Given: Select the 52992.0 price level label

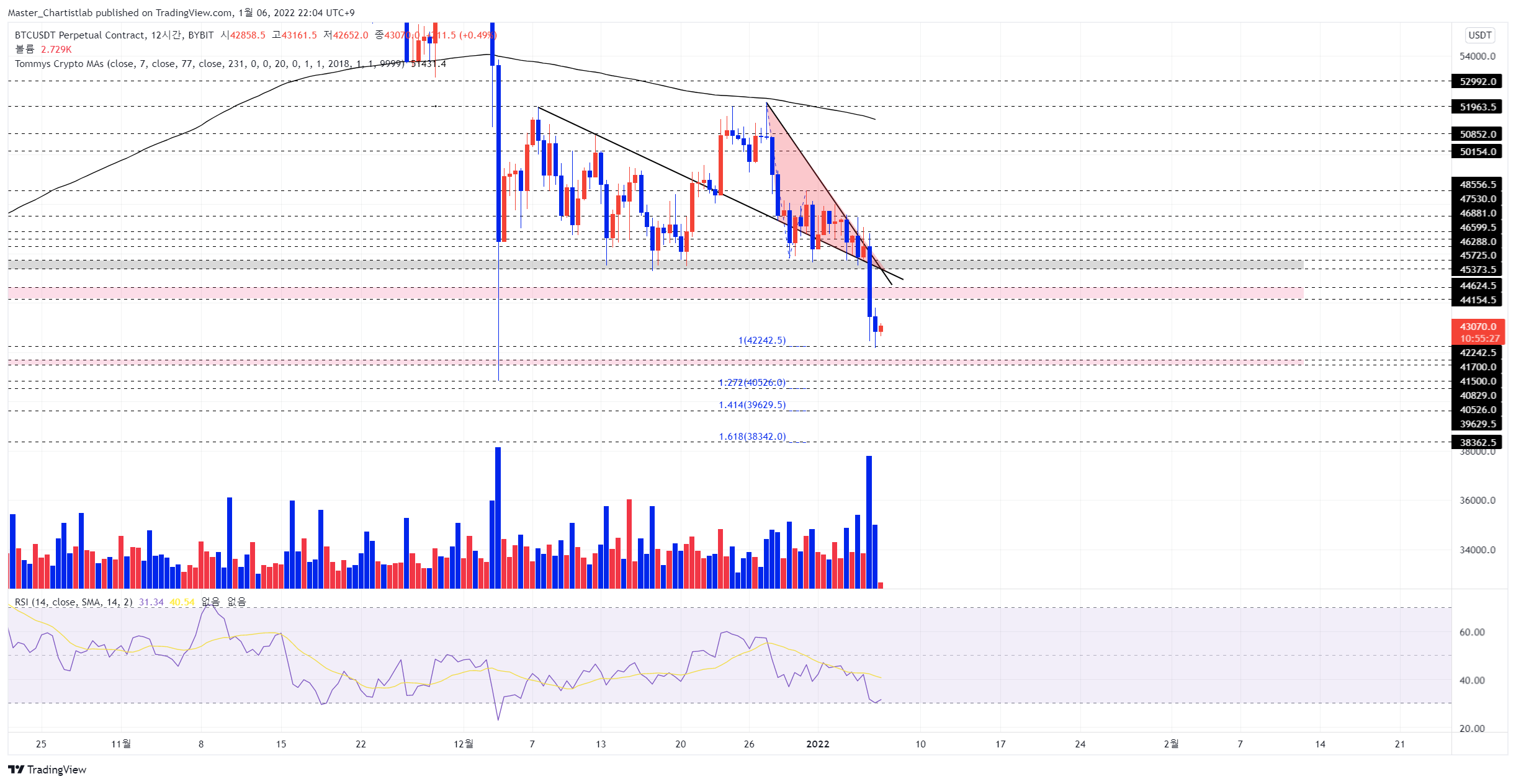Looking at the screenshot, I should [x=1477, y=81].
